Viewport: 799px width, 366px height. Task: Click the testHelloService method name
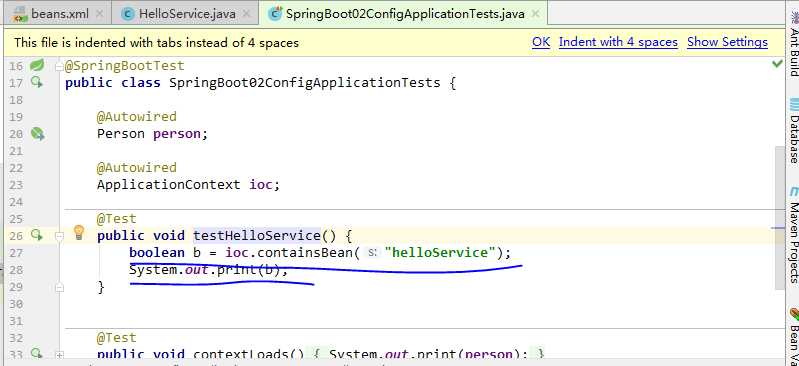[256, 236]
